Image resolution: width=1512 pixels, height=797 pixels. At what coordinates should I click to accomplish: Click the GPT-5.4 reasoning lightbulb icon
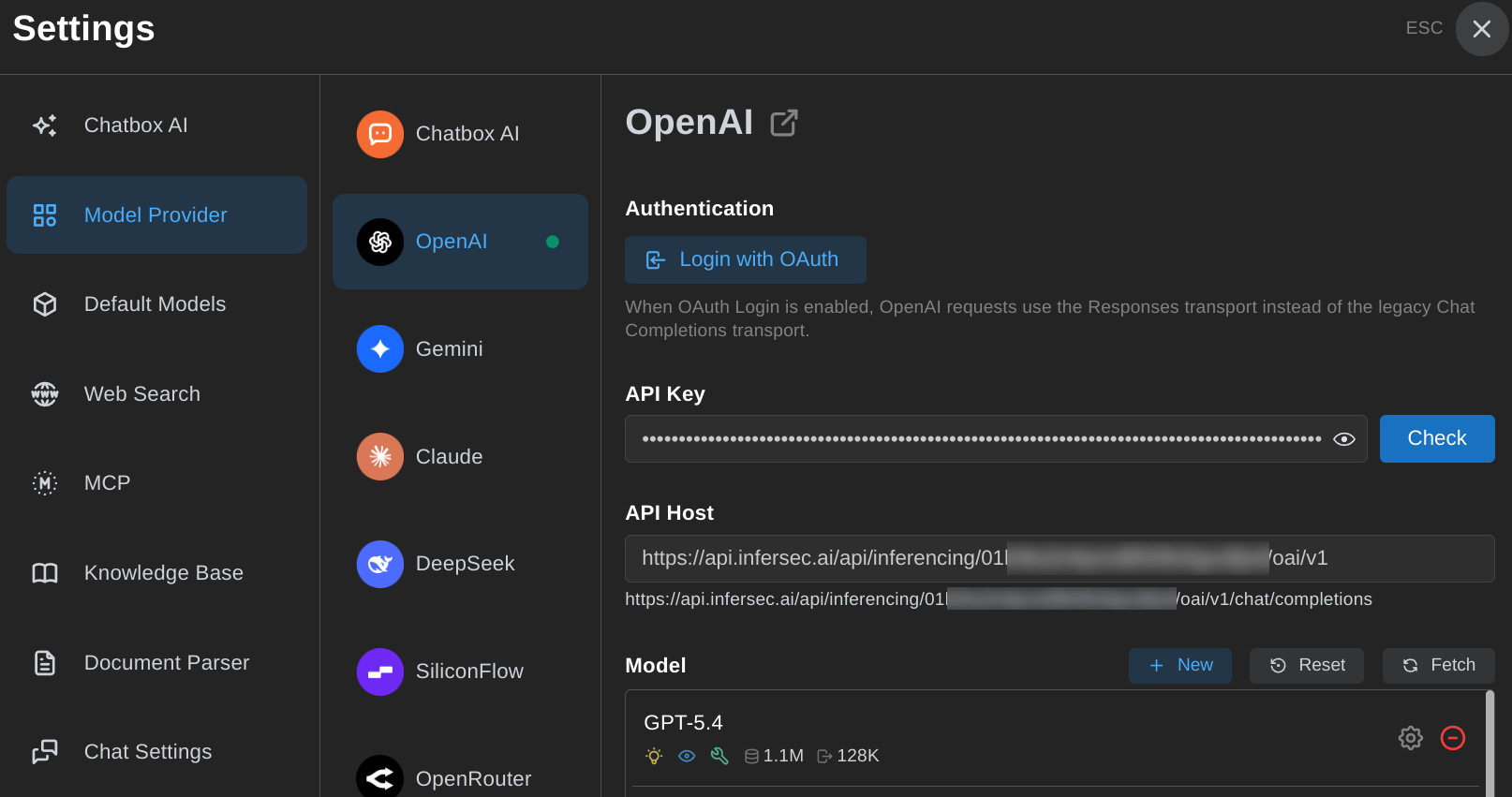654,756
